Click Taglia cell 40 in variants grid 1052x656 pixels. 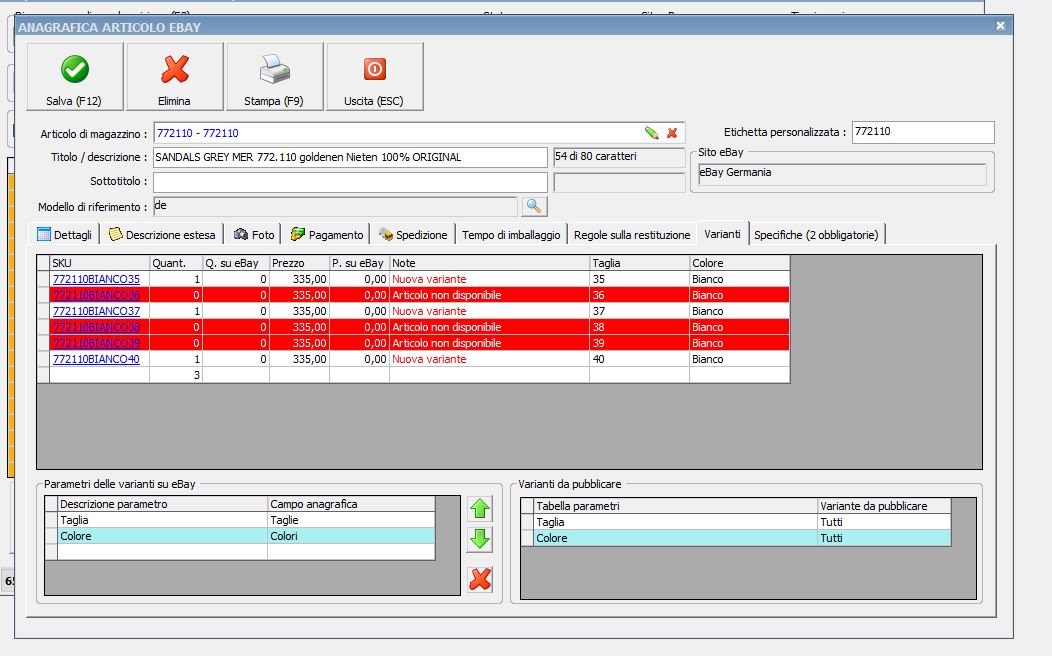pos(639,360)
